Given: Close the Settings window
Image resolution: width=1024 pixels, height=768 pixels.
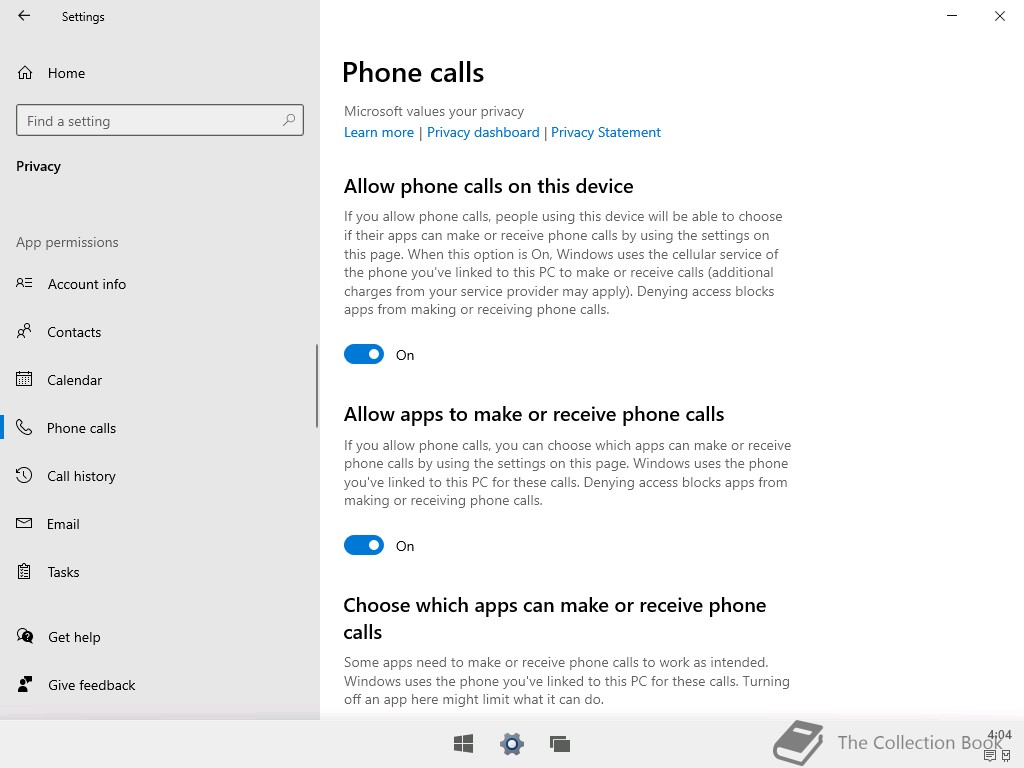Looking at the screenshot, I should pyautogui.click(x=1000, y=16).
